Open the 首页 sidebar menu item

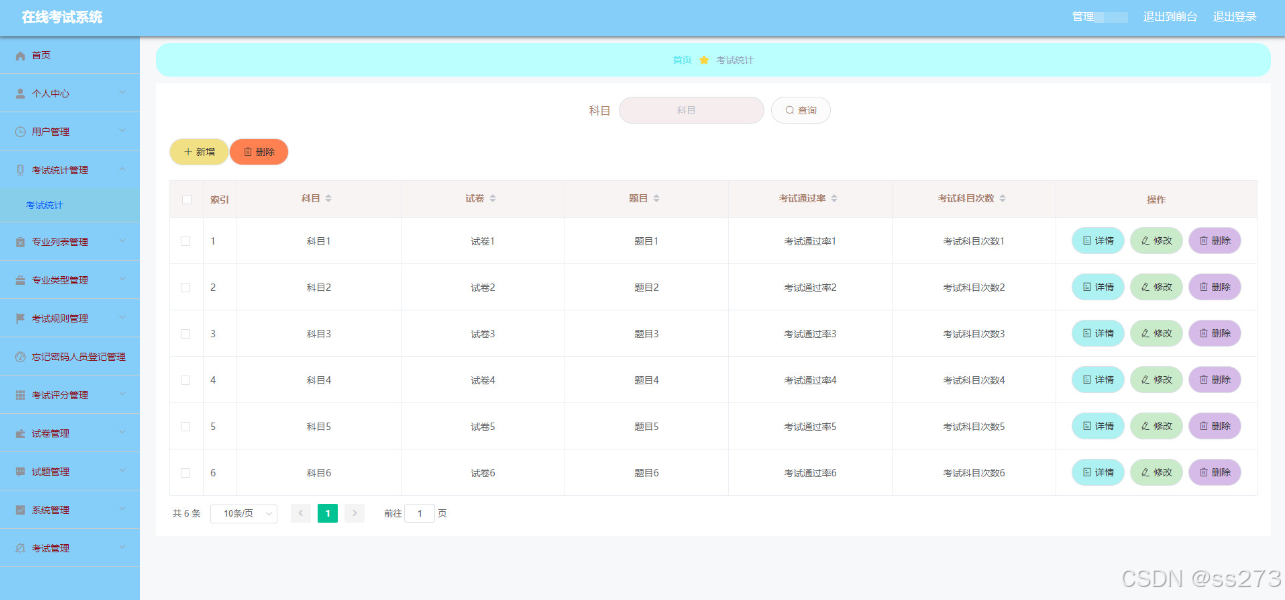click(x=70, y=56)
